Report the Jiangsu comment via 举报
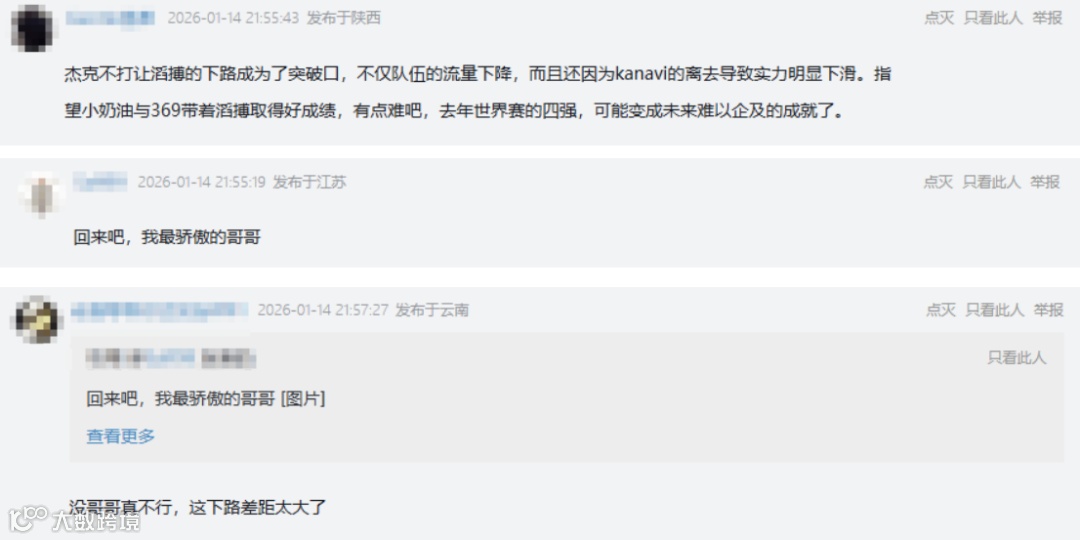1080x540 pixels. (x=1045, y=182)
